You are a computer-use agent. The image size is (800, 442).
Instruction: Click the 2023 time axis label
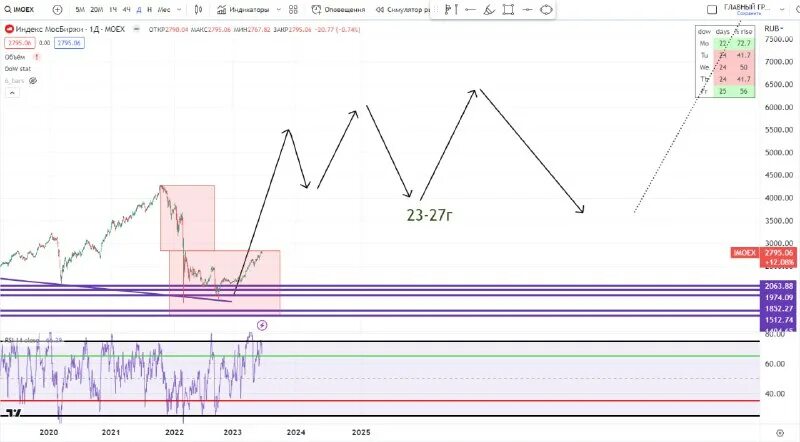(x=233, y=432)
